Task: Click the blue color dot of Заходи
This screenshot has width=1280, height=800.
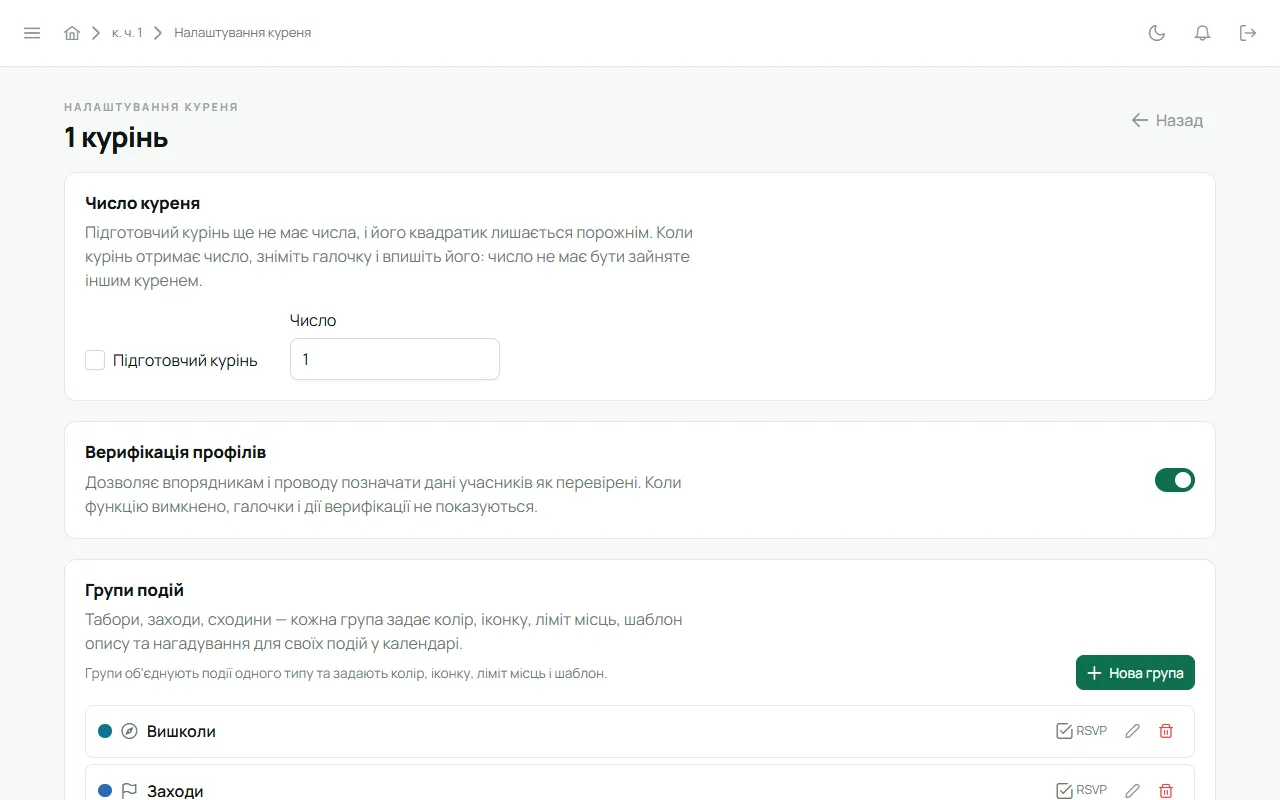Action: [x=105, y=791]
